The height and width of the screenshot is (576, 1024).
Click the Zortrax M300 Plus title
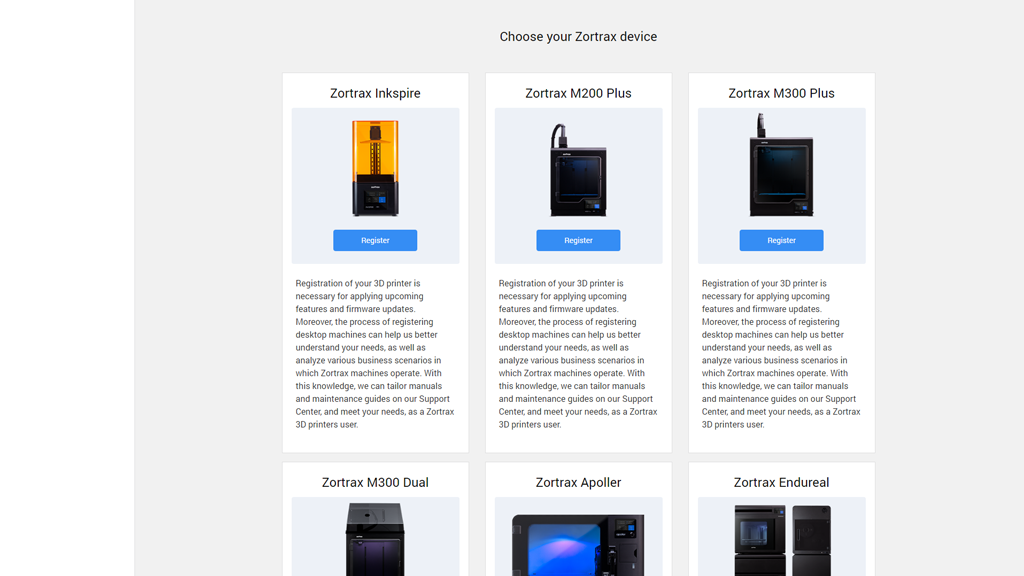[x=781, y=93]
